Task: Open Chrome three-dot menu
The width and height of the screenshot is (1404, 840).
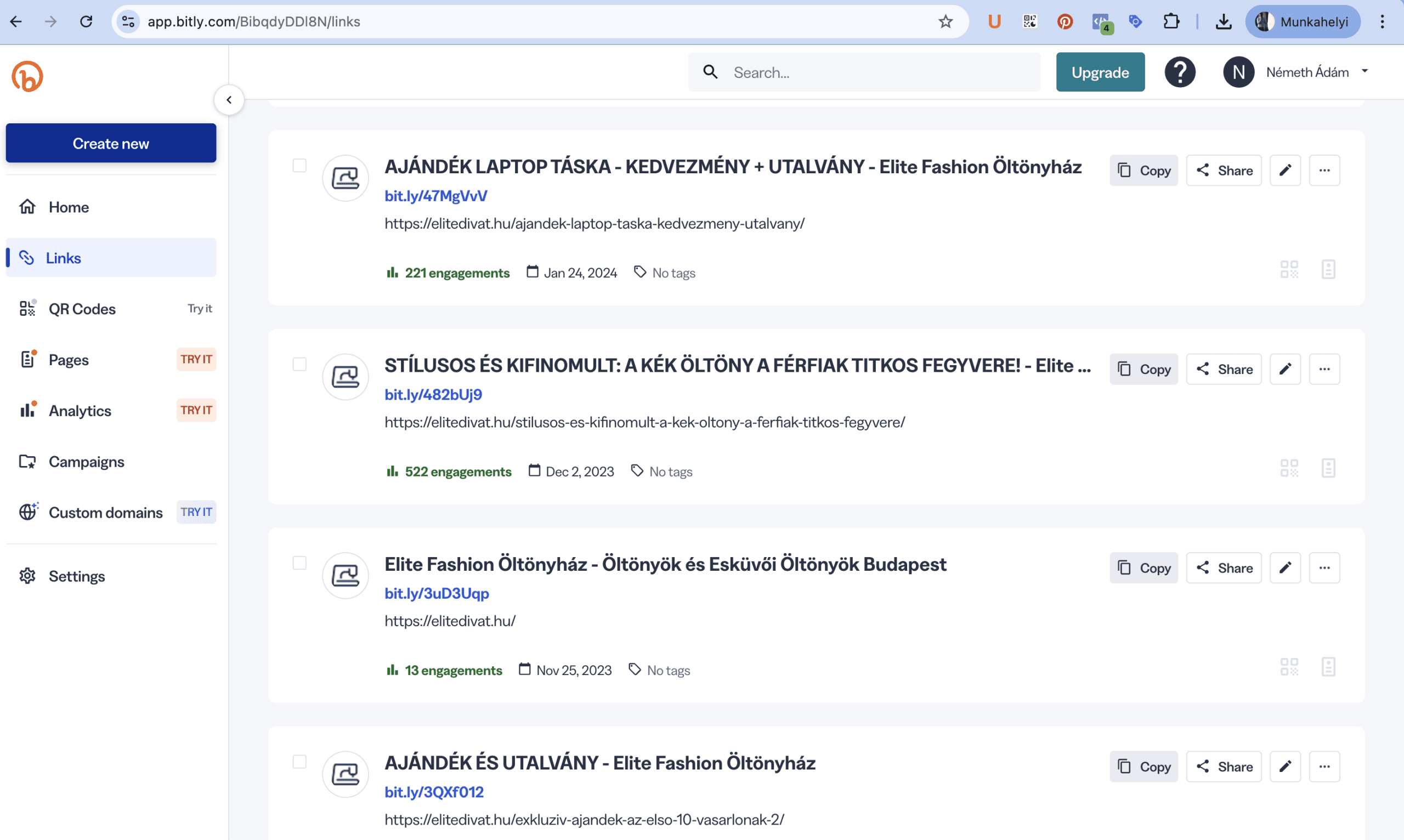Action: (1382, 21)
